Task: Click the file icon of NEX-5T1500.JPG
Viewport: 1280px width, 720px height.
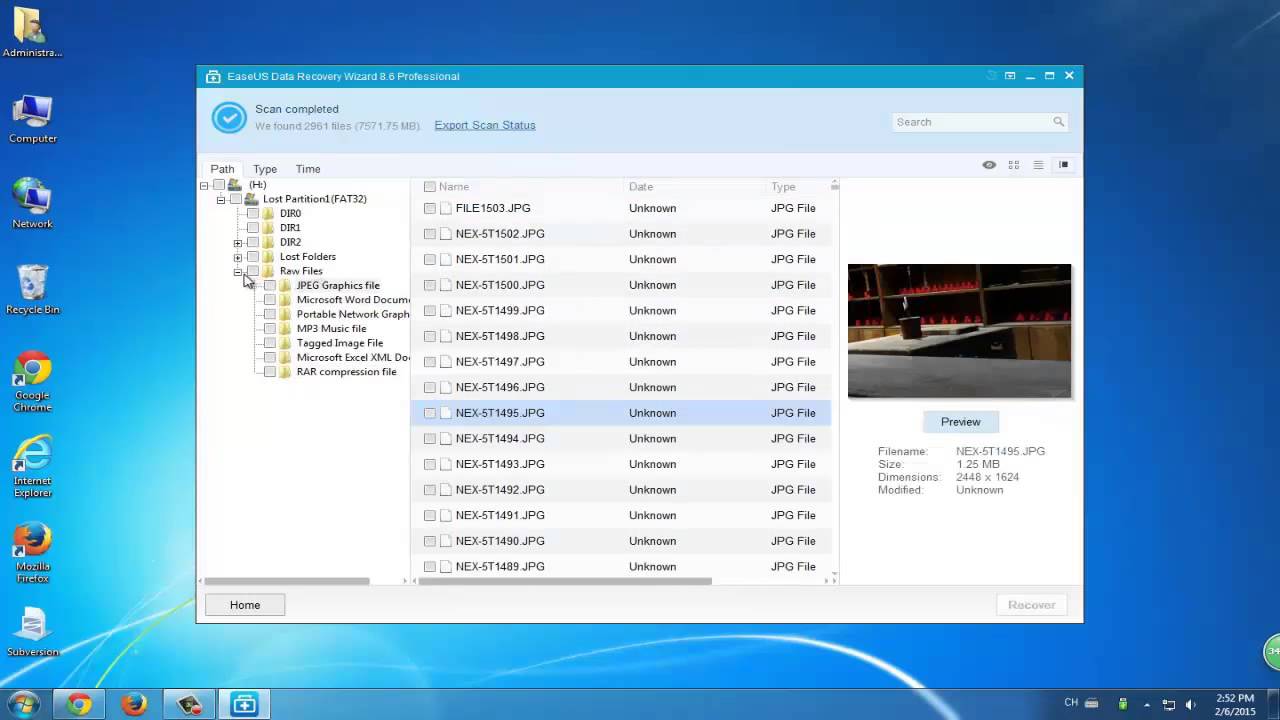Action: coord(446,285)
